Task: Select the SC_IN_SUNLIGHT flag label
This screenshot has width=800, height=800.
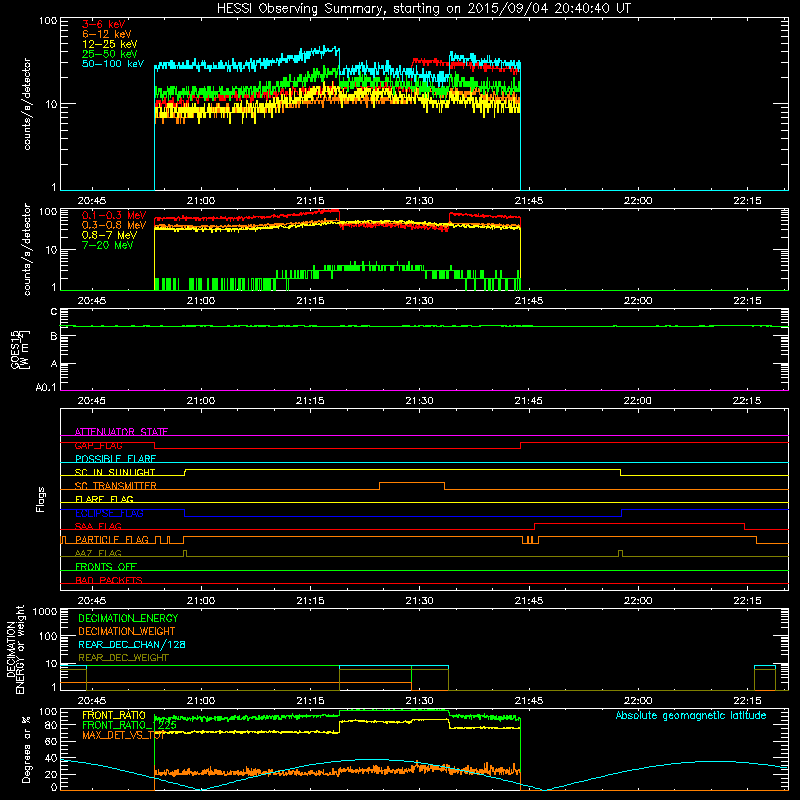Action: [115, 472]
